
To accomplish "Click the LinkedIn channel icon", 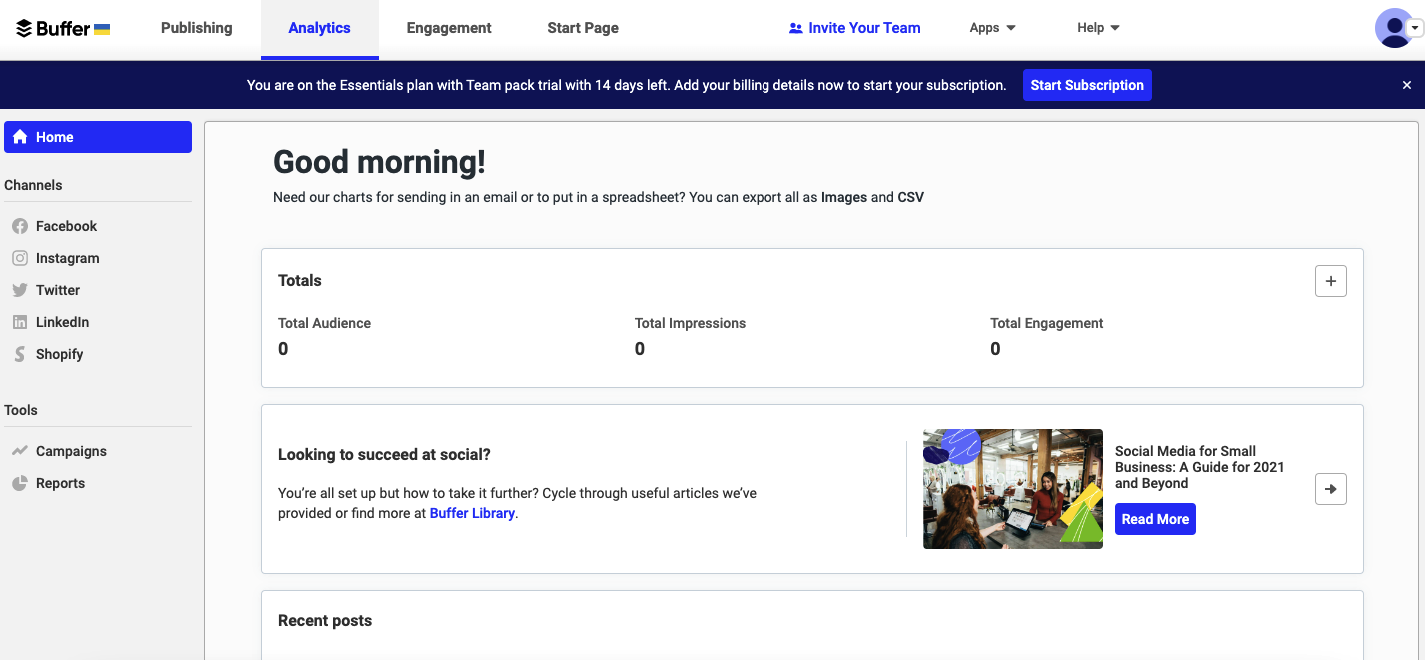I will (20, 322).
